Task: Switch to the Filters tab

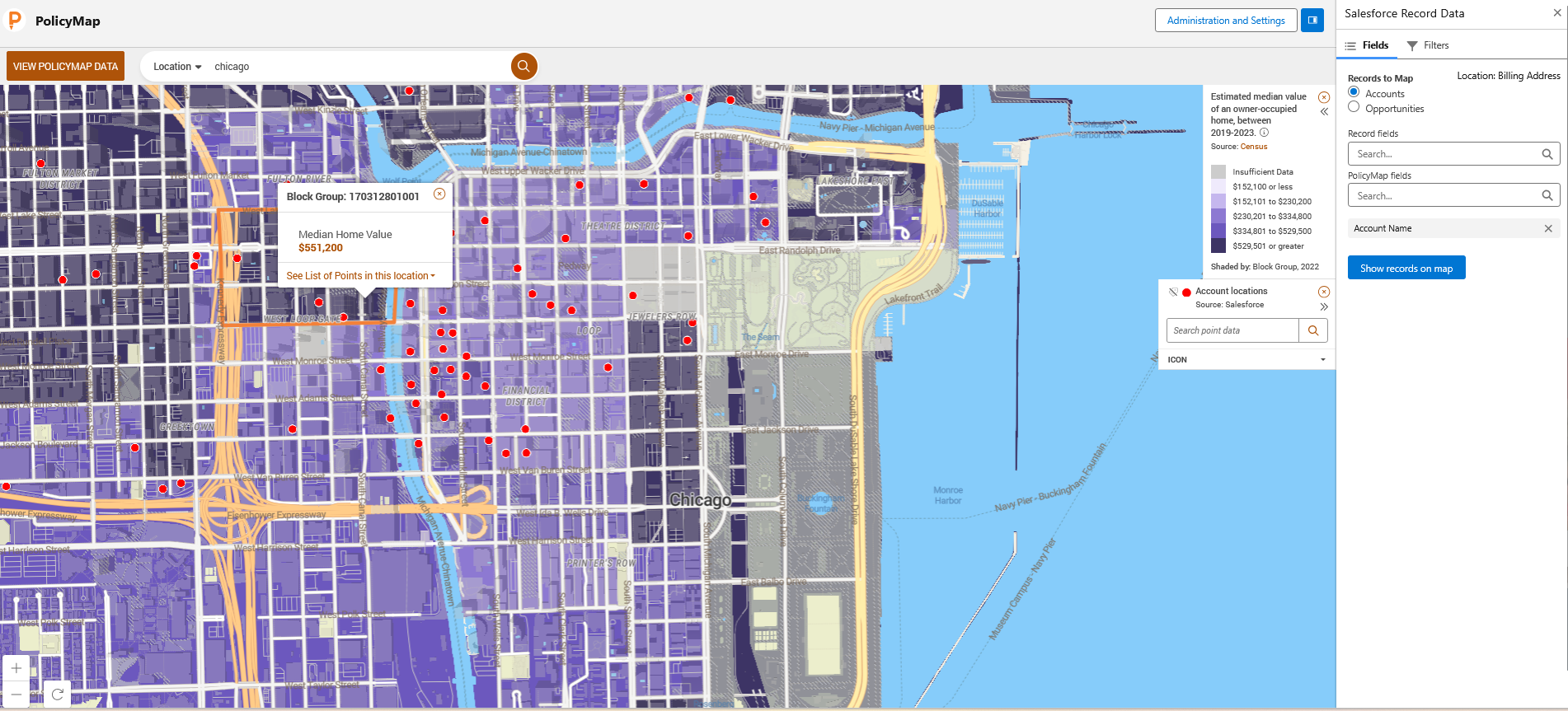Action: (1428, 45)
